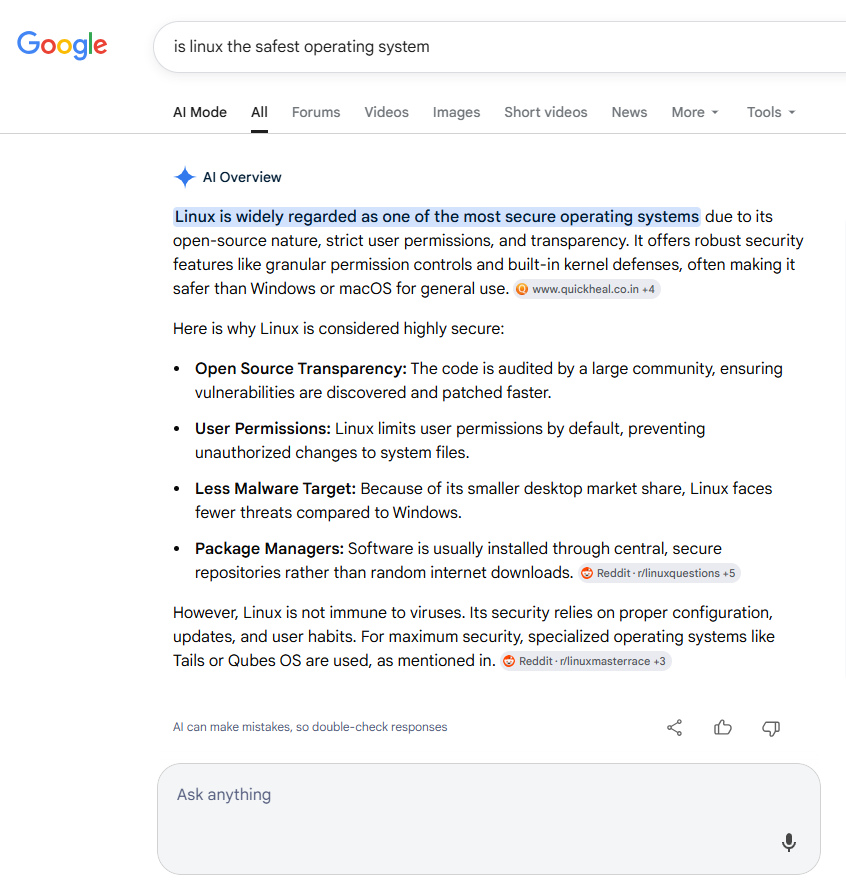Open the Tools dropdown

pyautogui.click(x=771, y=112)
